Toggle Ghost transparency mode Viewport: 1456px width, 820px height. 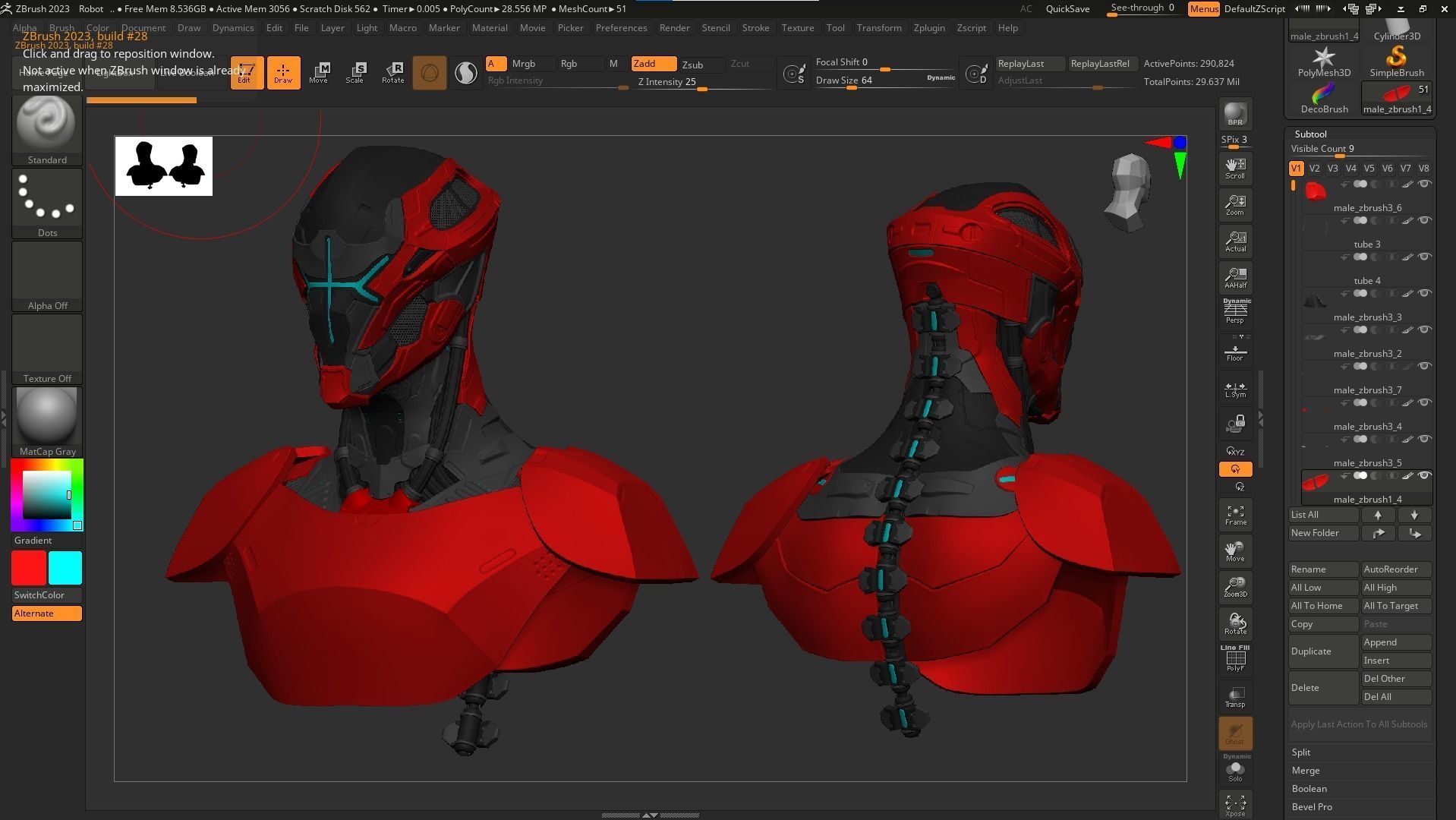coord(1234,731)
